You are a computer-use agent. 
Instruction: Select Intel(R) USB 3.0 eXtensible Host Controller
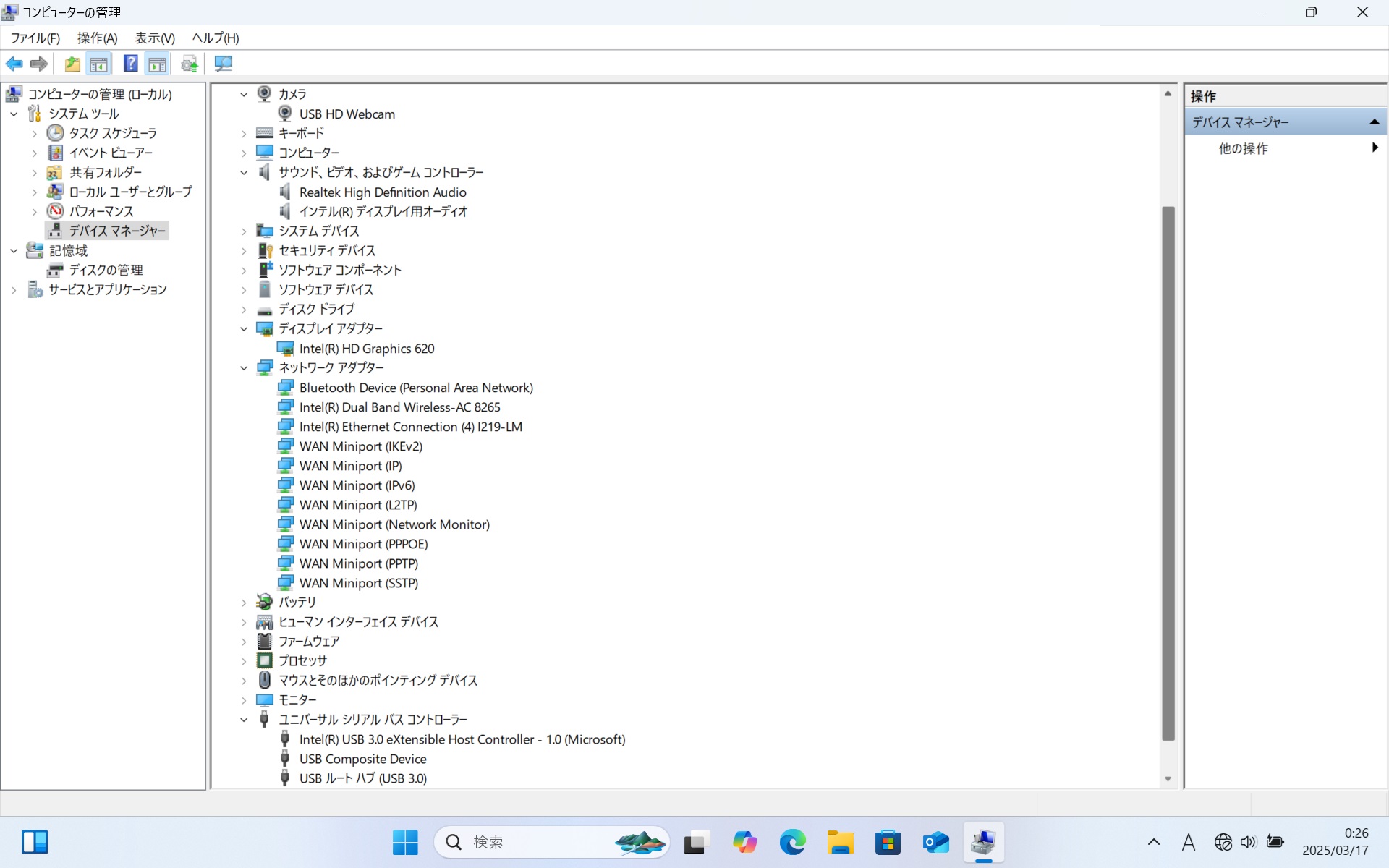coord(462,739)
